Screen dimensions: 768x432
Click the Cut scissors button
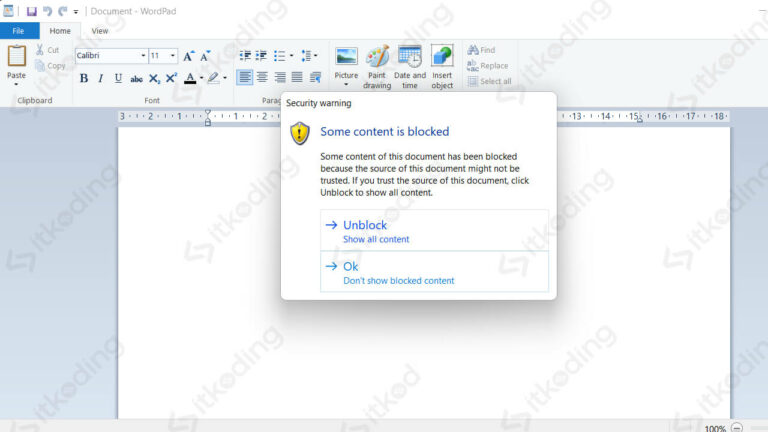point(47,49)
